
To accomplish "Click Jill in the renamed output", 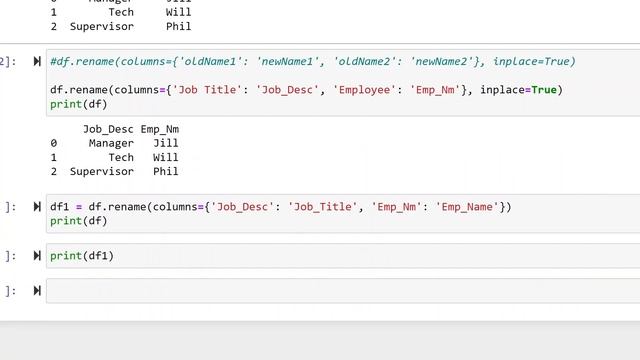I will [166, 143].
